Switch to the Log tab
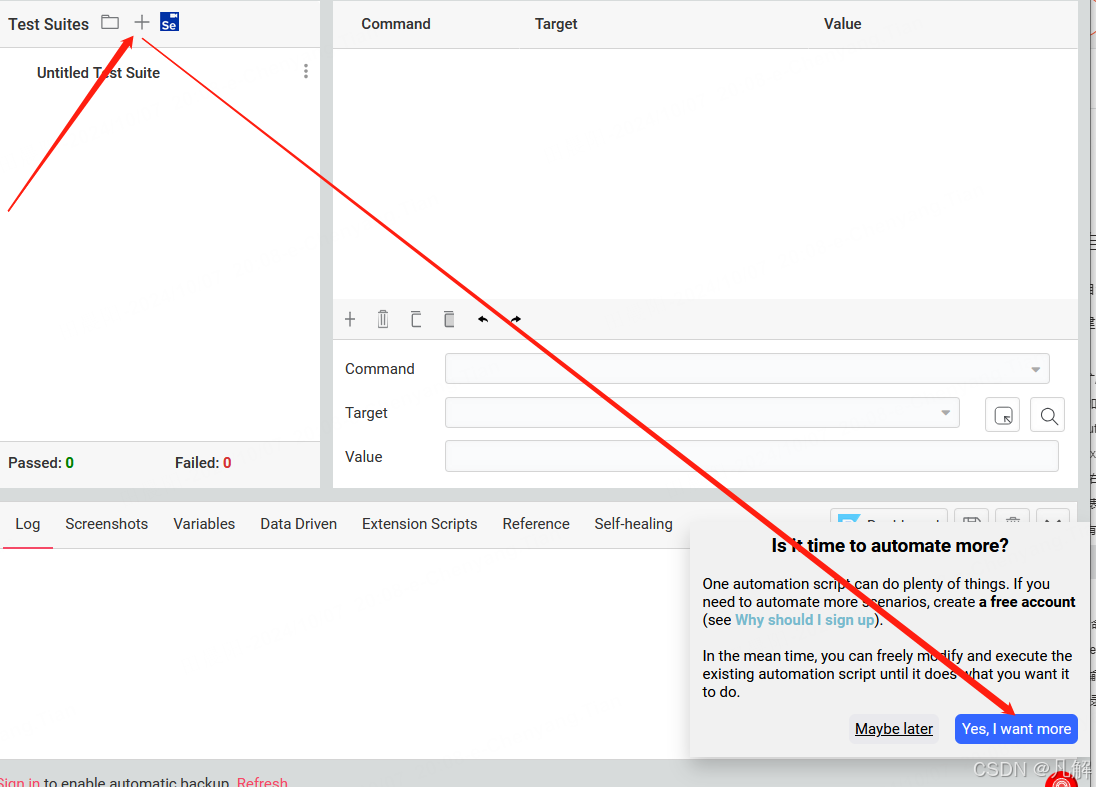 point(28,524)
